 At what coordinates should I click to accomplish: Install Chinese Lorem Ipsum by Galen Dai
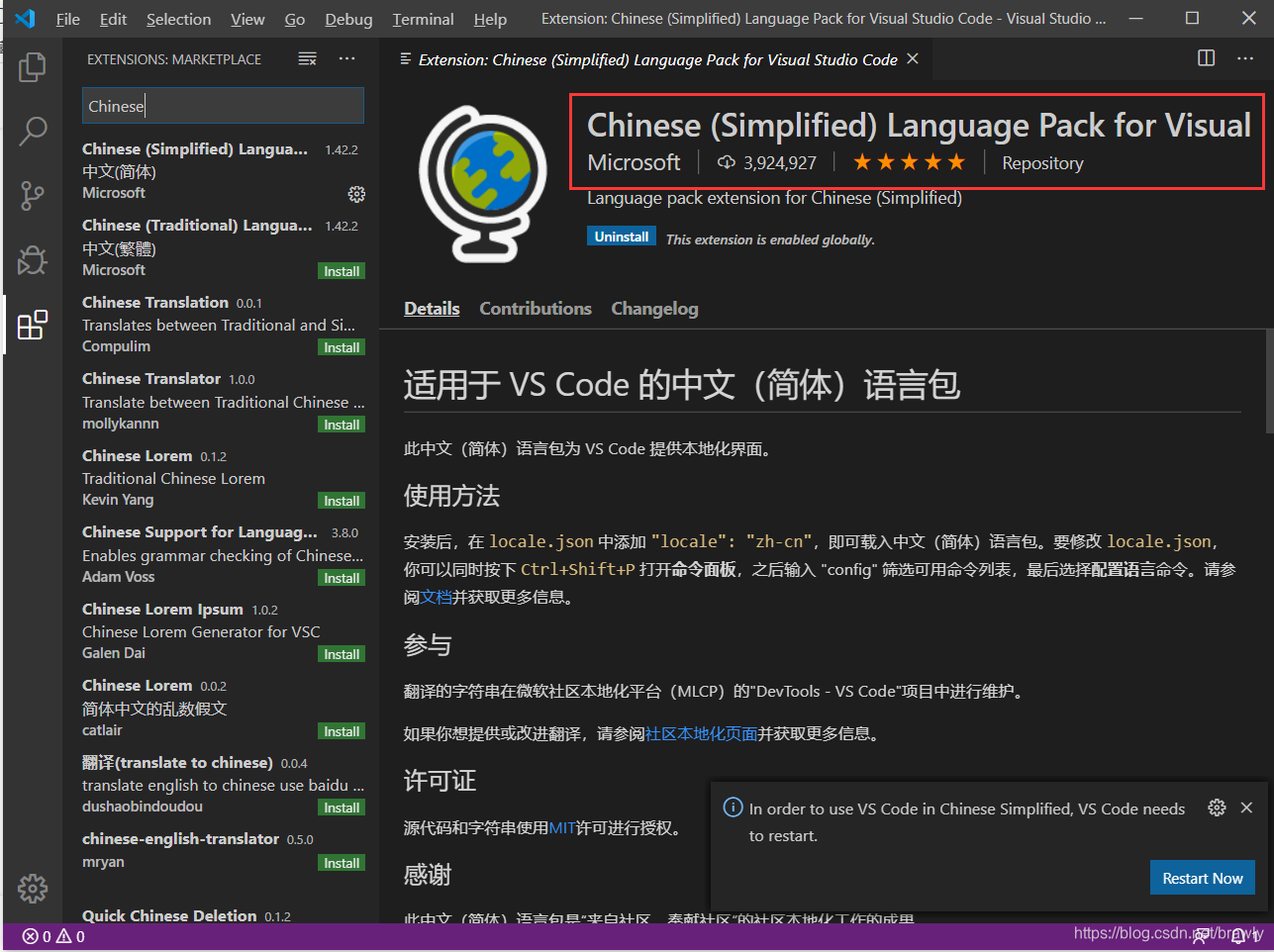[x=342, y=654]
